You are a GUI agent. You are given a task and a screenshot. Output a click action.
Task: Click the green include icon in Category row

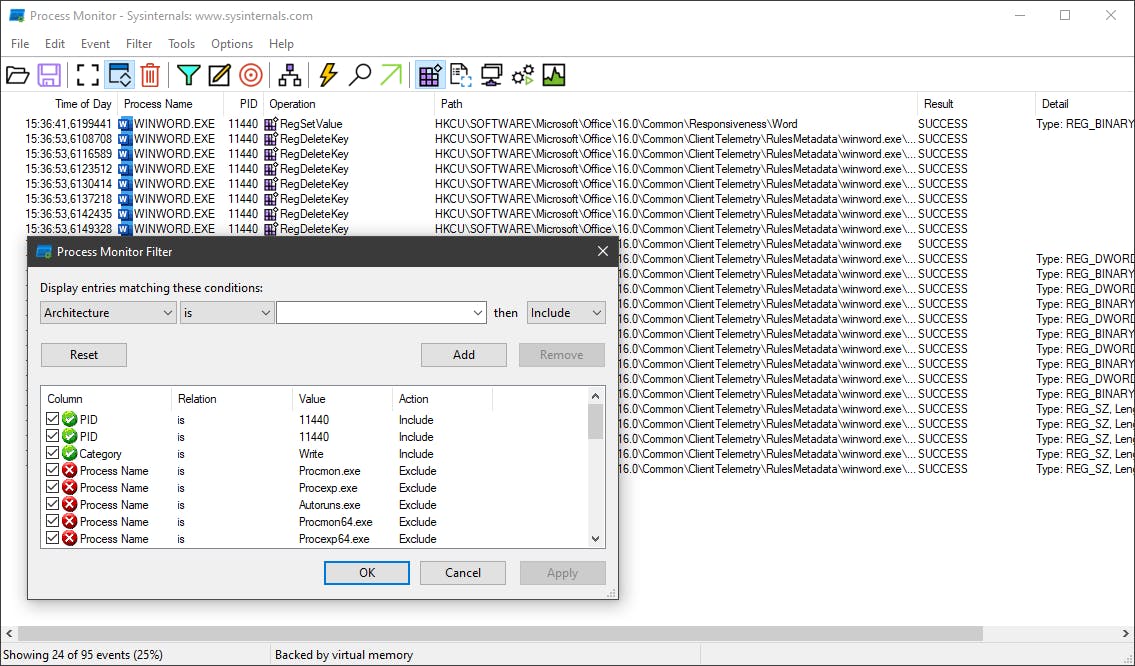click(69, 454)
